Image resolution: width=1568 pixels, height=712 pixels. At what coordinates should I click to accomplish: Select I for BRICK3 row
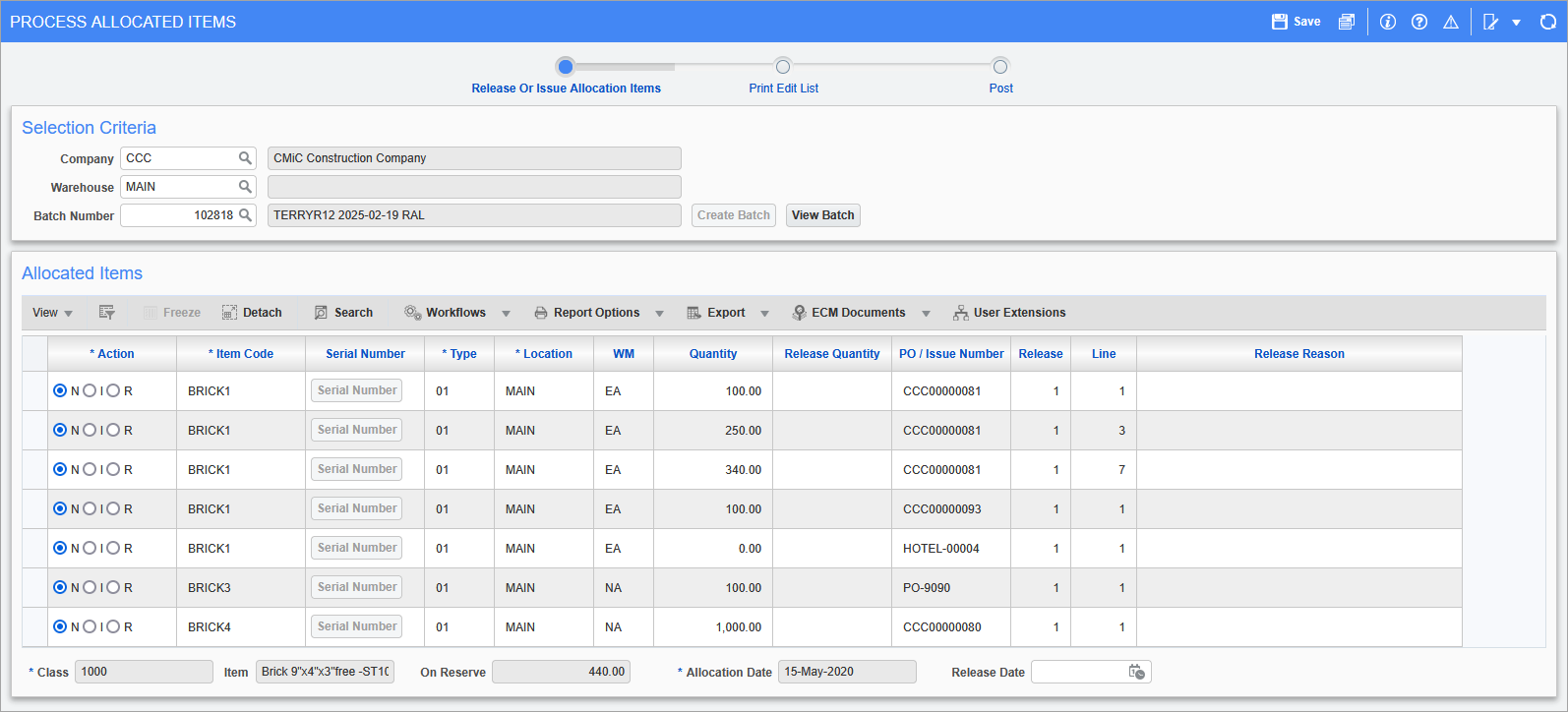(90, 587)
